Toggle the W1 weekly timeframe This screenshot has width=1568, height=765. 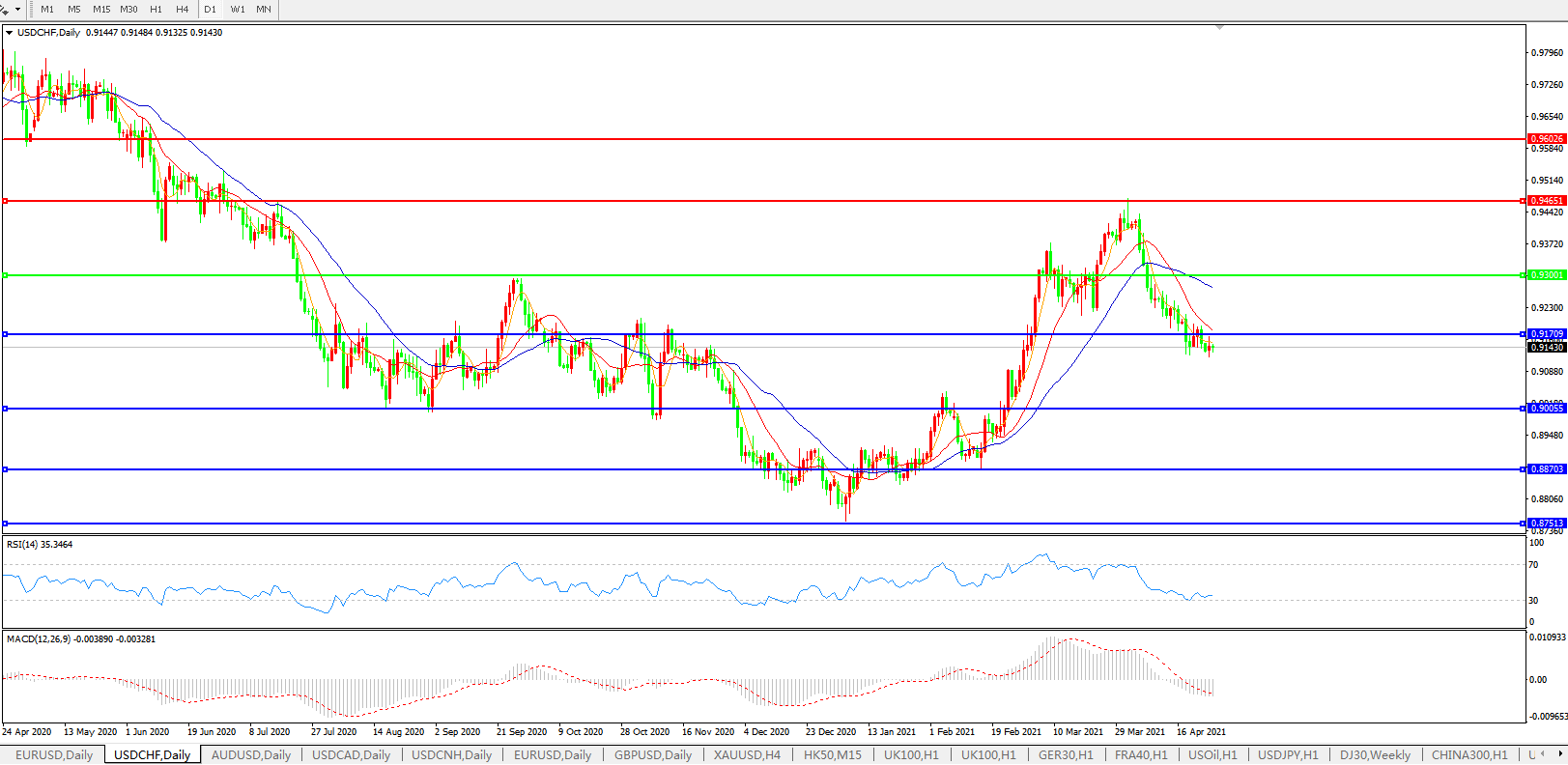[238, 9]
